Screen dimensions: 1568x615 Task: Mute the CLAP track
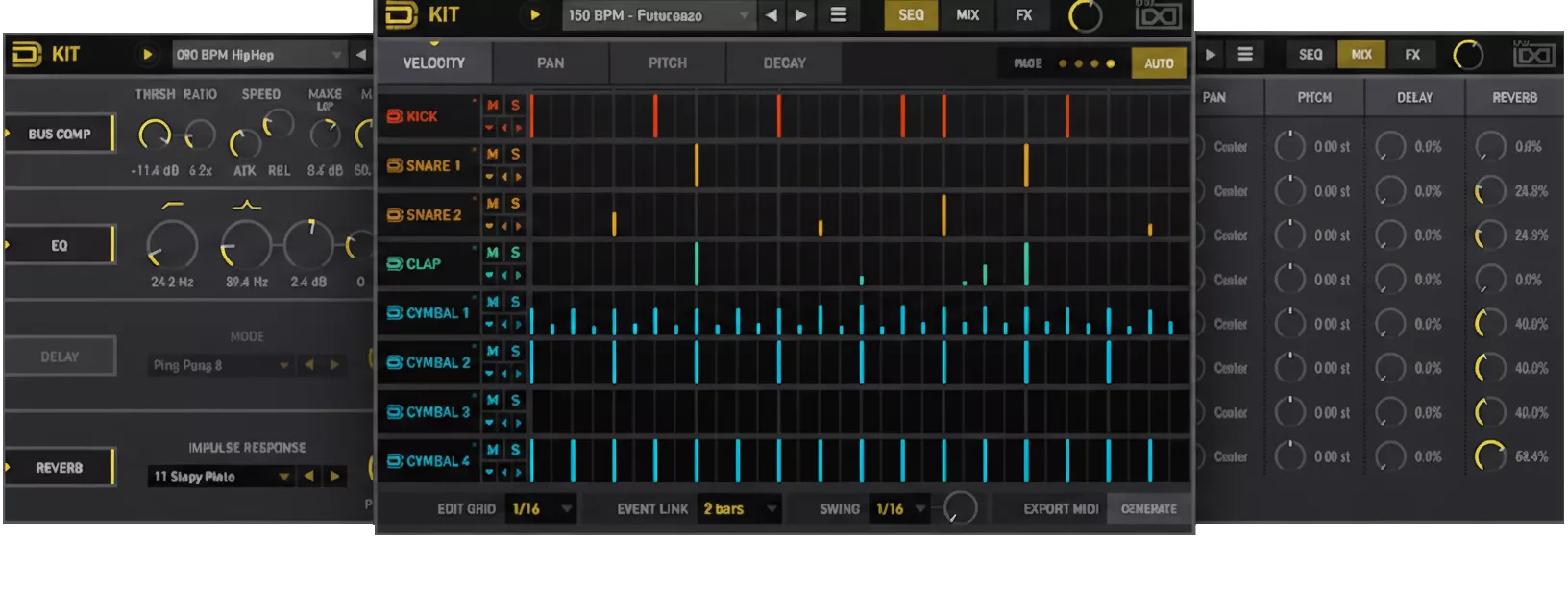(x=493, y=252)
